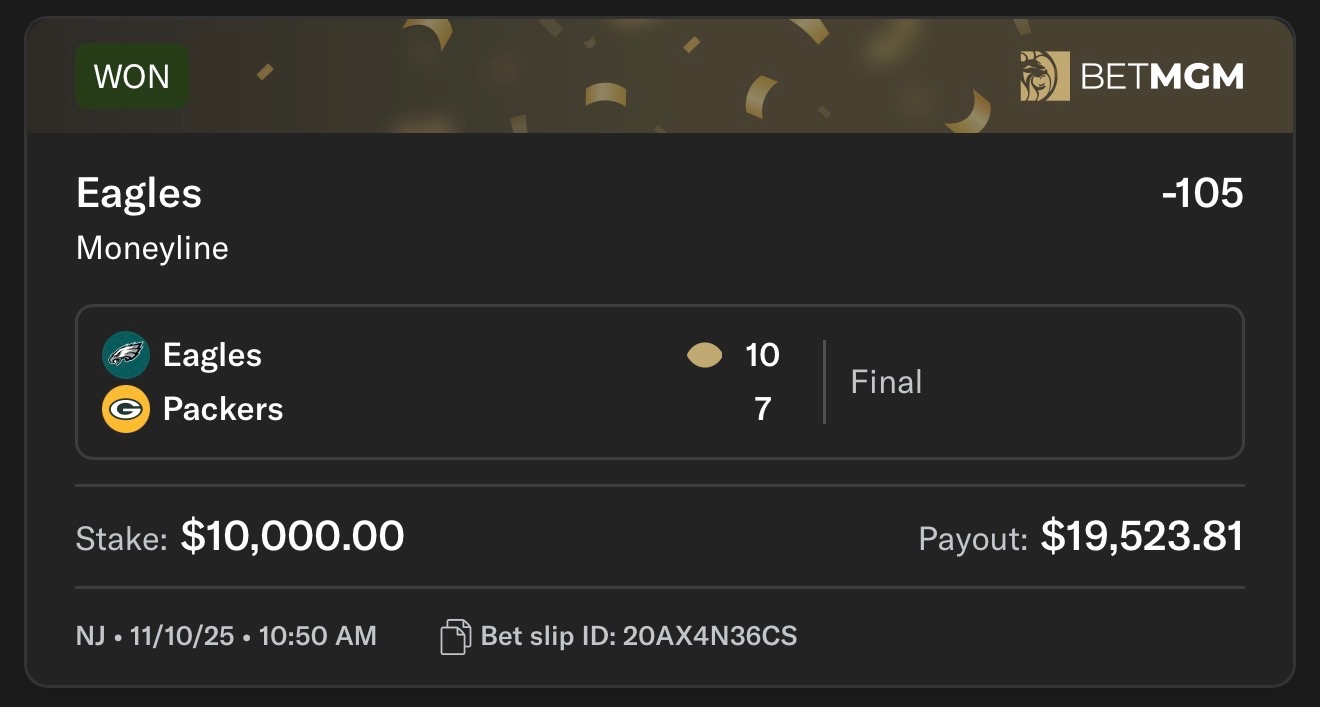Screen dimensions: 1320x707
Task: Click the NJ 11/10/25 10:50 AM timestamp
Action: click(226, 636)
